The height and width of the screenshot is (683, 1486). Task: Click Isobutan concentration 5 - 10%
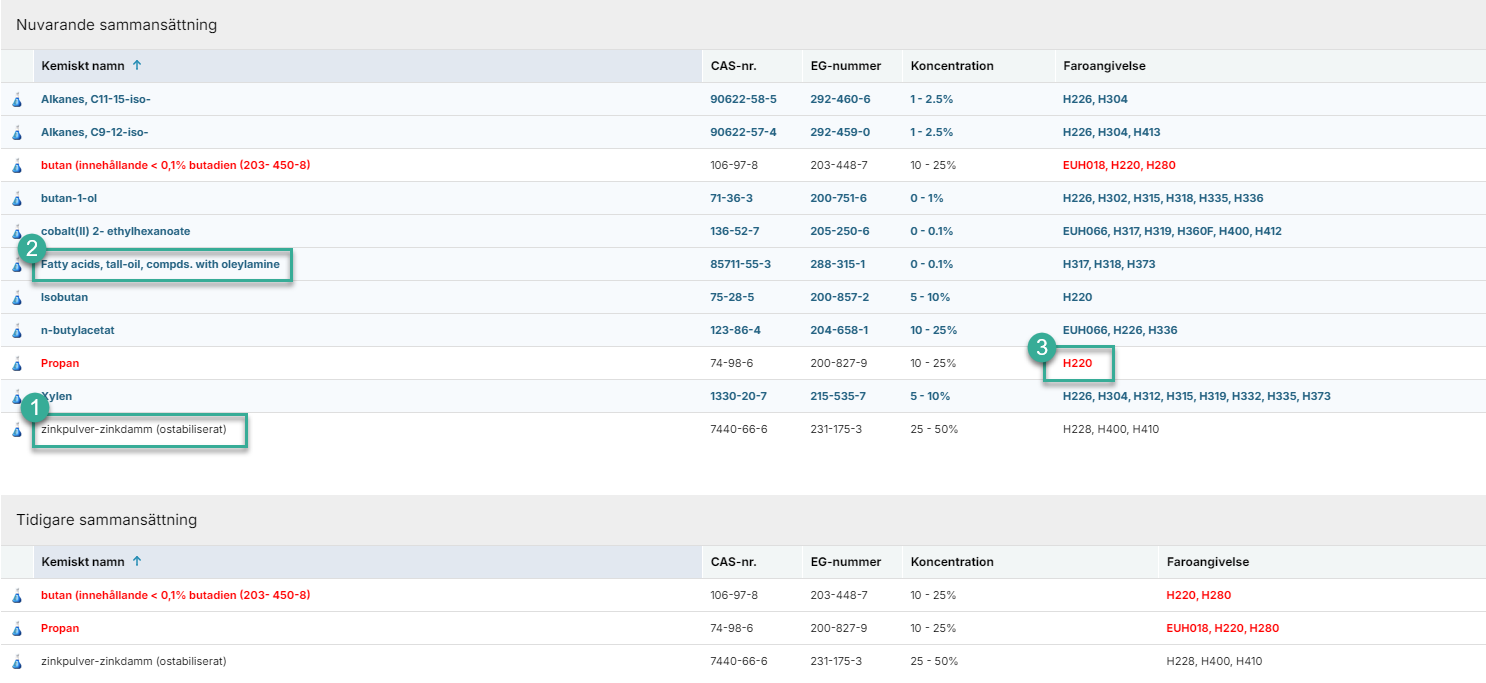930,298
